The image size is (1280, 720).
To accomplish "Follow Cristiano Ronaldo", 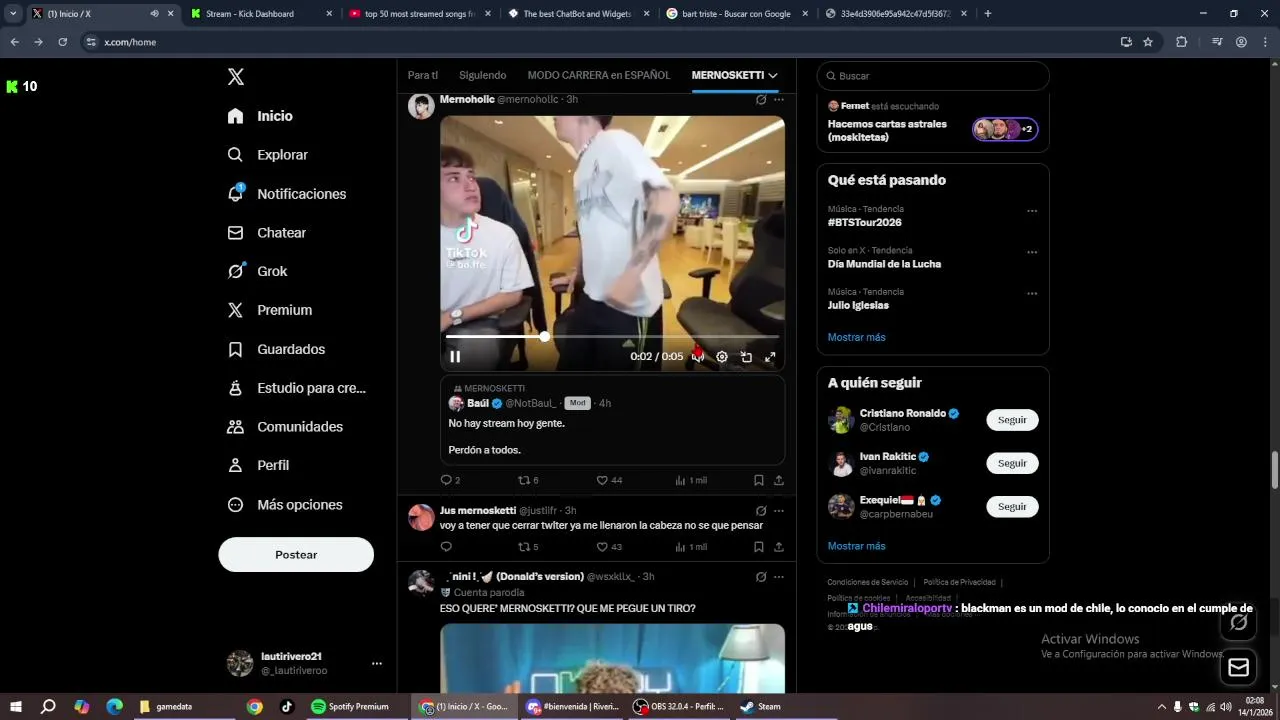I will click(1012, 420).
